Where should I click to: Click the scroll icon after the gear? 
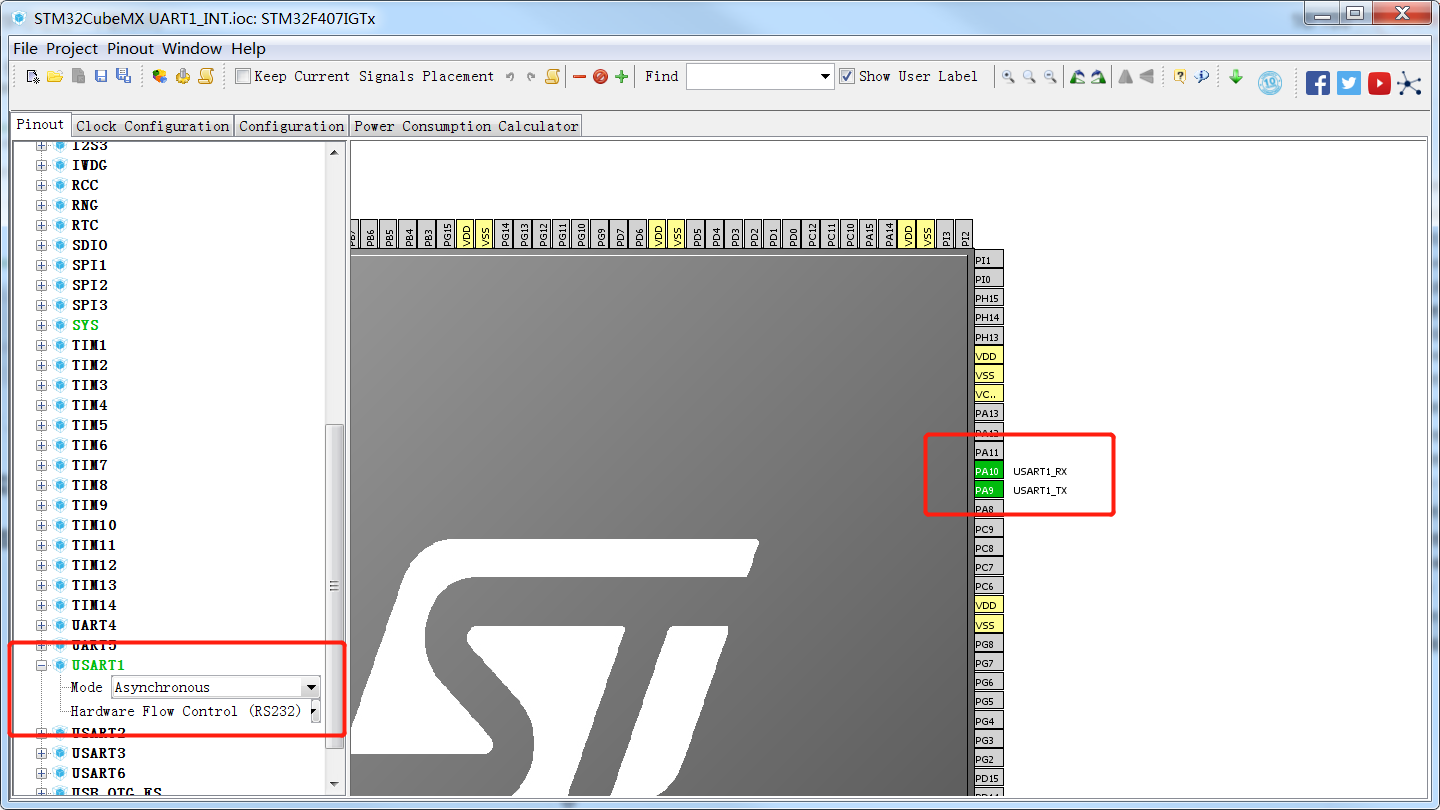205,76
